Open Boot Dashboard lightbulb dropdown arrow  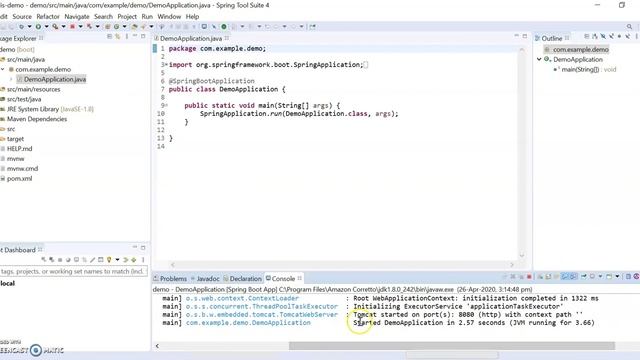coord(117,260)
